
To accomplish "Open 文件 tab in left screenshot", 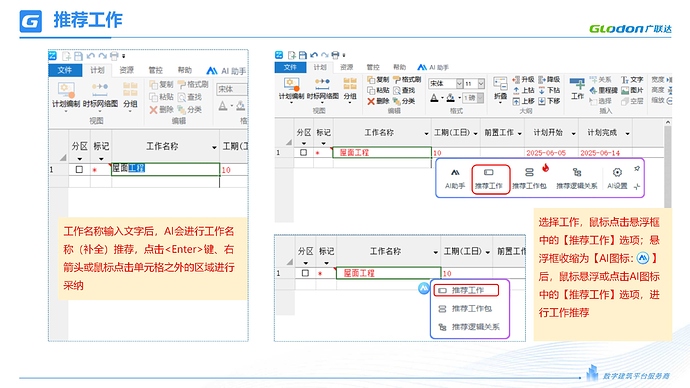I will pyautogui.click(x=65, y=70).
